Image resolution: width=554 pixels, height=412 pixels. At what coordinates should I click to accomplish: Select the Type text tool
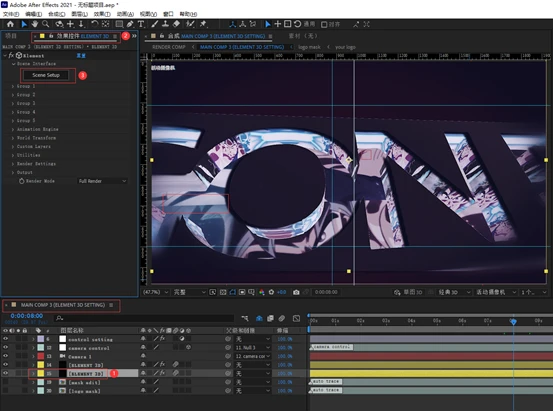coord(141,24)
